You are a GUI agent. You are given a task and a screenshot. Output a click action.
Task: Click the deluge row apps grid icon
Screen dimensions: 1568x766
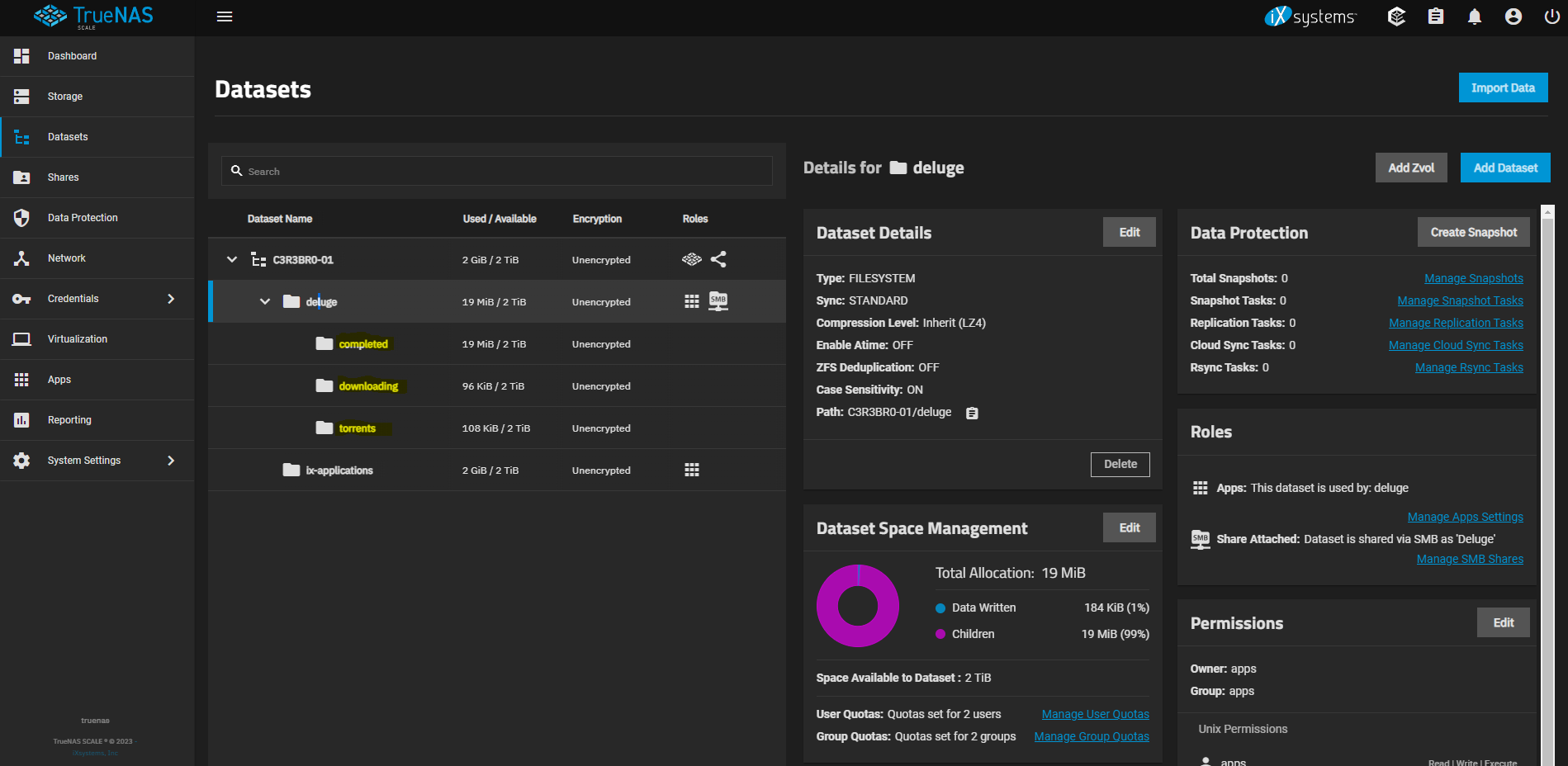[692, 301]
